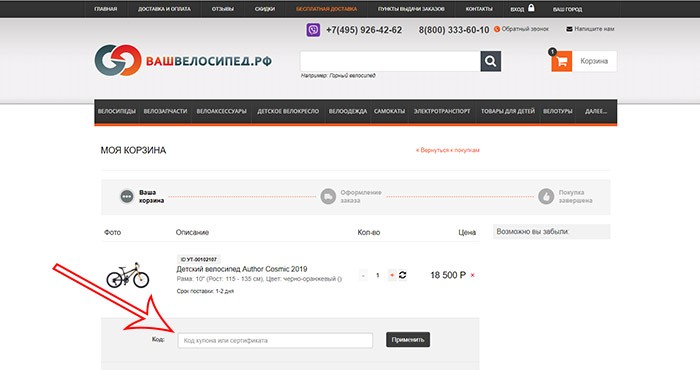Open the Велосипеды category
The image size is (700, 370).
[117, 111]
